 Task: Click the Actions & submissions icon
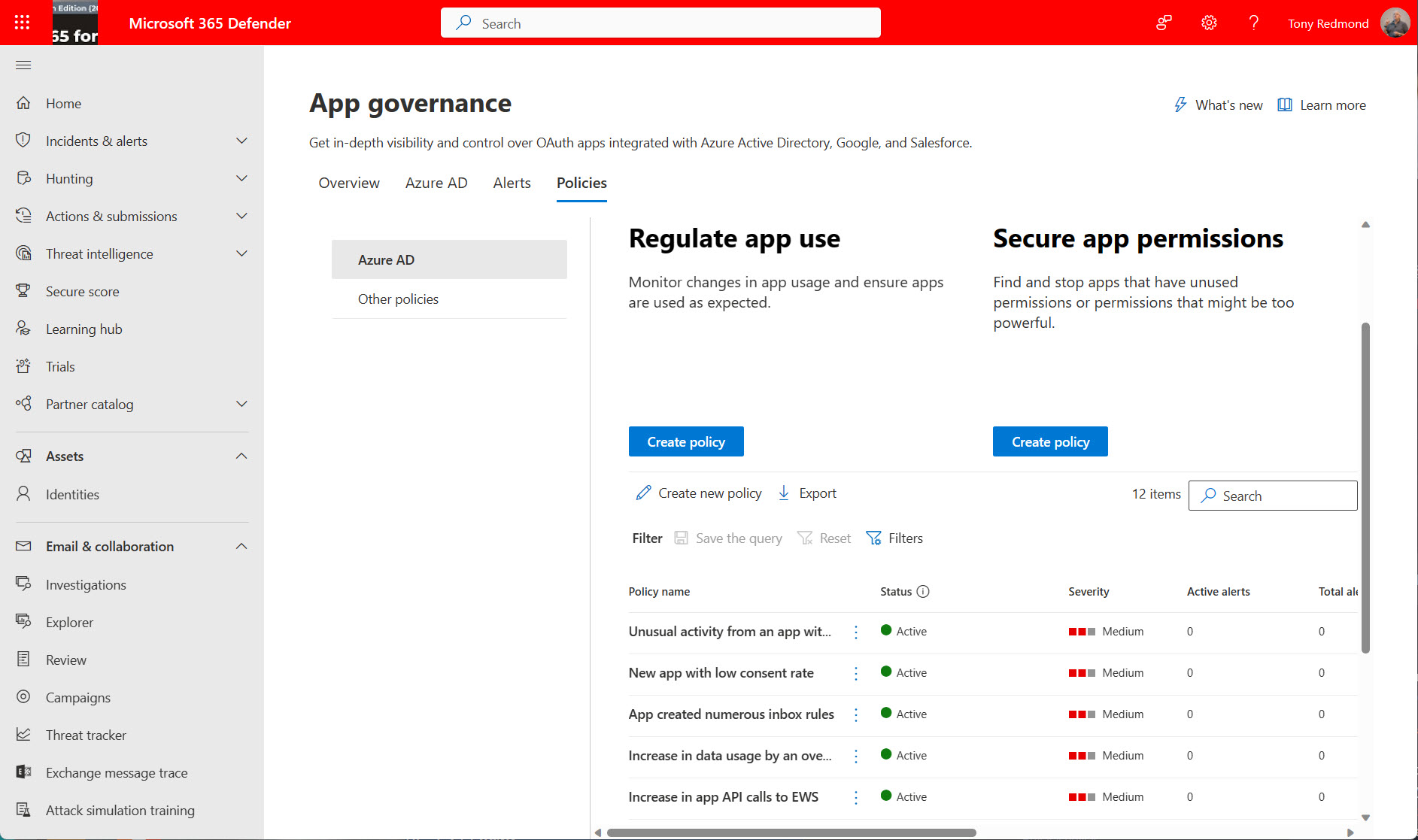(23, 216)
